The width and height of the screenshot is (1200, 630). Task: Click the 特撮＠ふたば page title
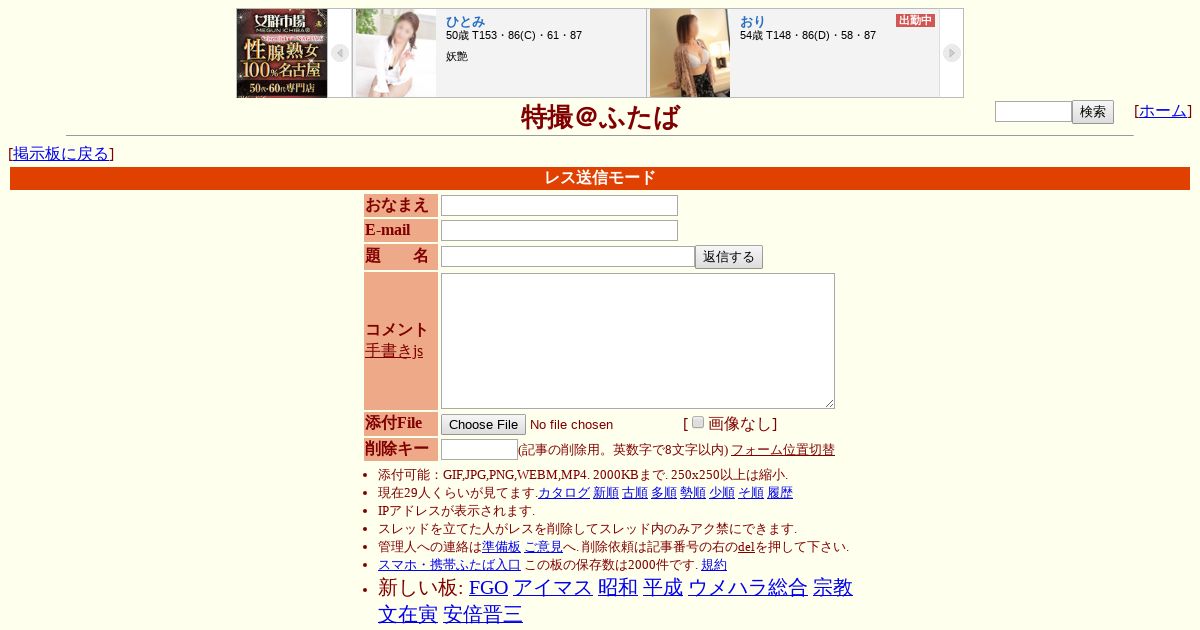click(600, 117)
